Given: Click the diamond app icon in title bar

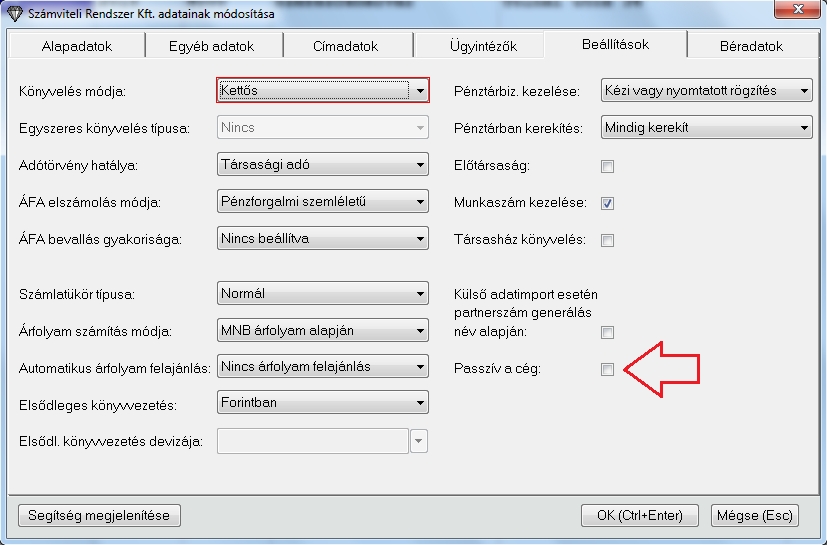Looking at the screenshot, I should (14, 14).
